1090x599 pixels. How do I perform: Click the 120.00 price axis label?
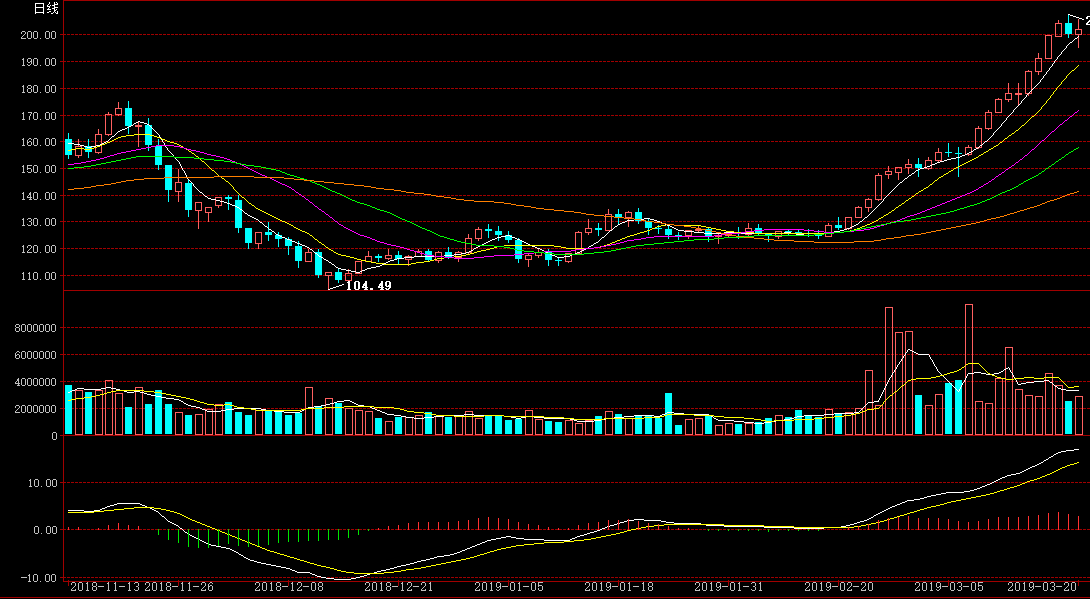[38, 249]
